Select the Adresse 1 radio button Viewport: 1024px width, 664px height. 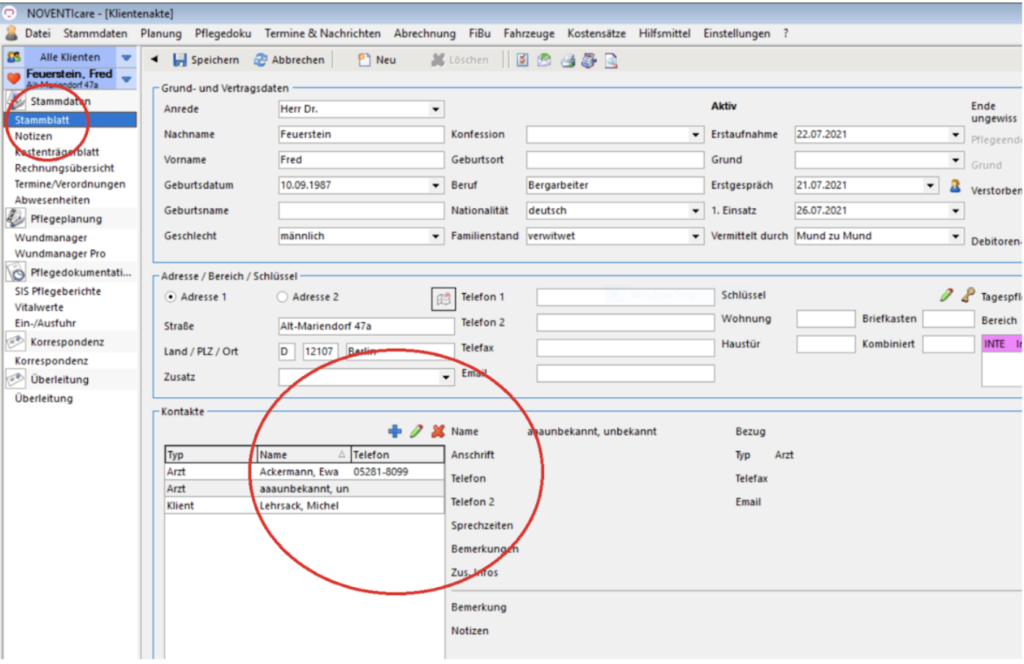tap(170, 297)
